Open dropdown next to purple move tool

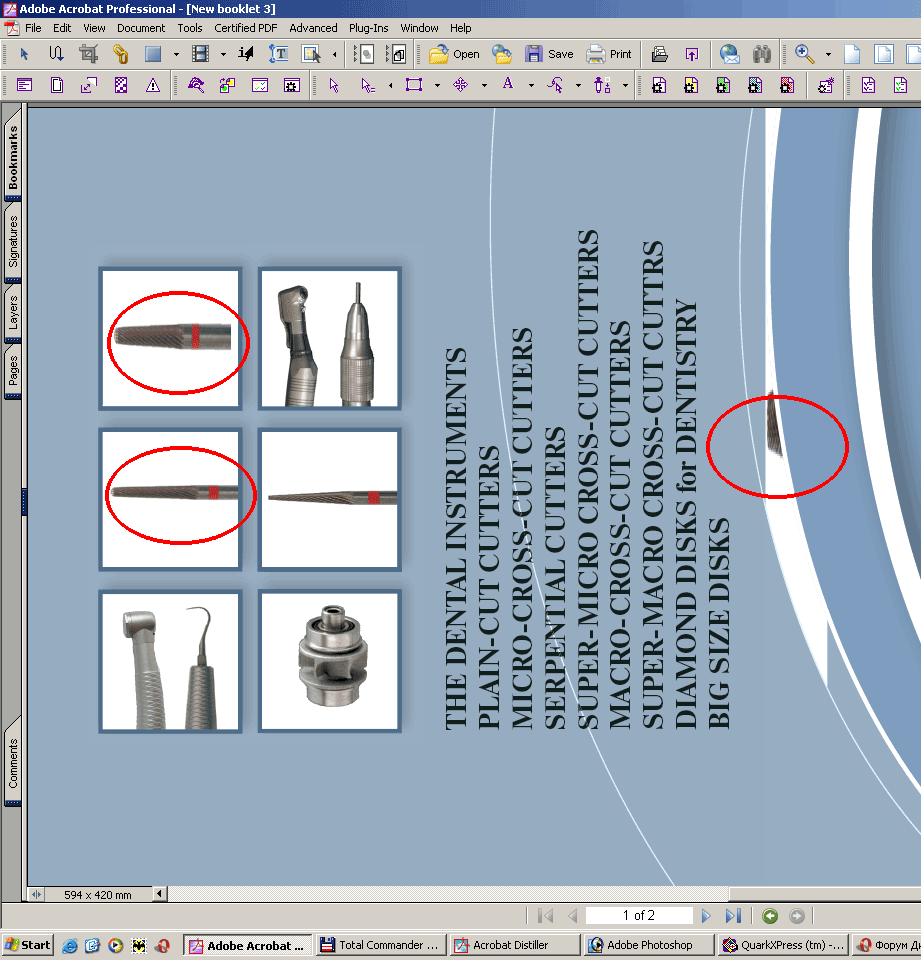click(x=484, y=86)
